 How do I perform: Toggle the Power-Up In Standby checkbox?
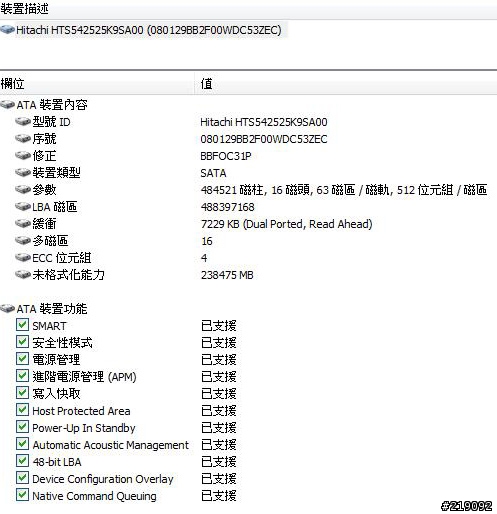click(x=22, y=427)
